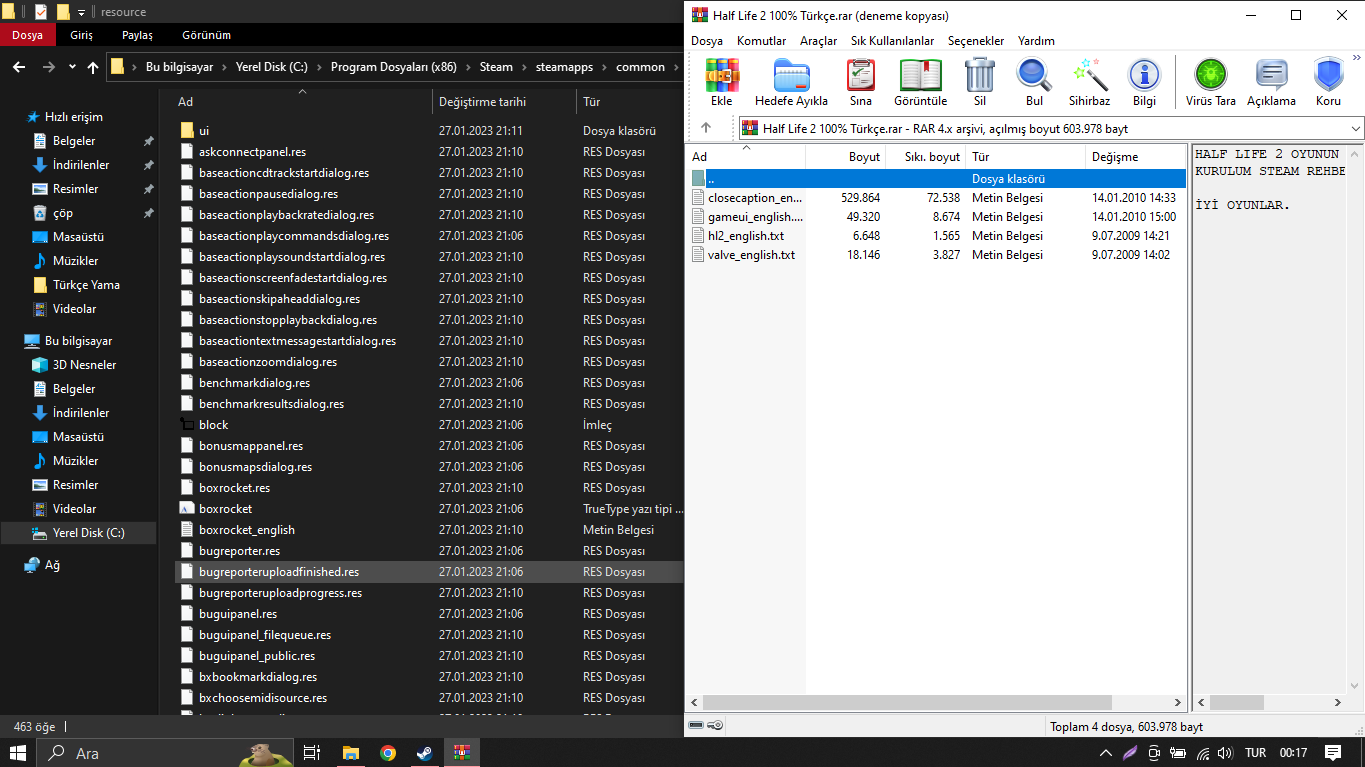Open the Windows Start menu
Viewport: 1365px width, 767px height.
[18, 753]
